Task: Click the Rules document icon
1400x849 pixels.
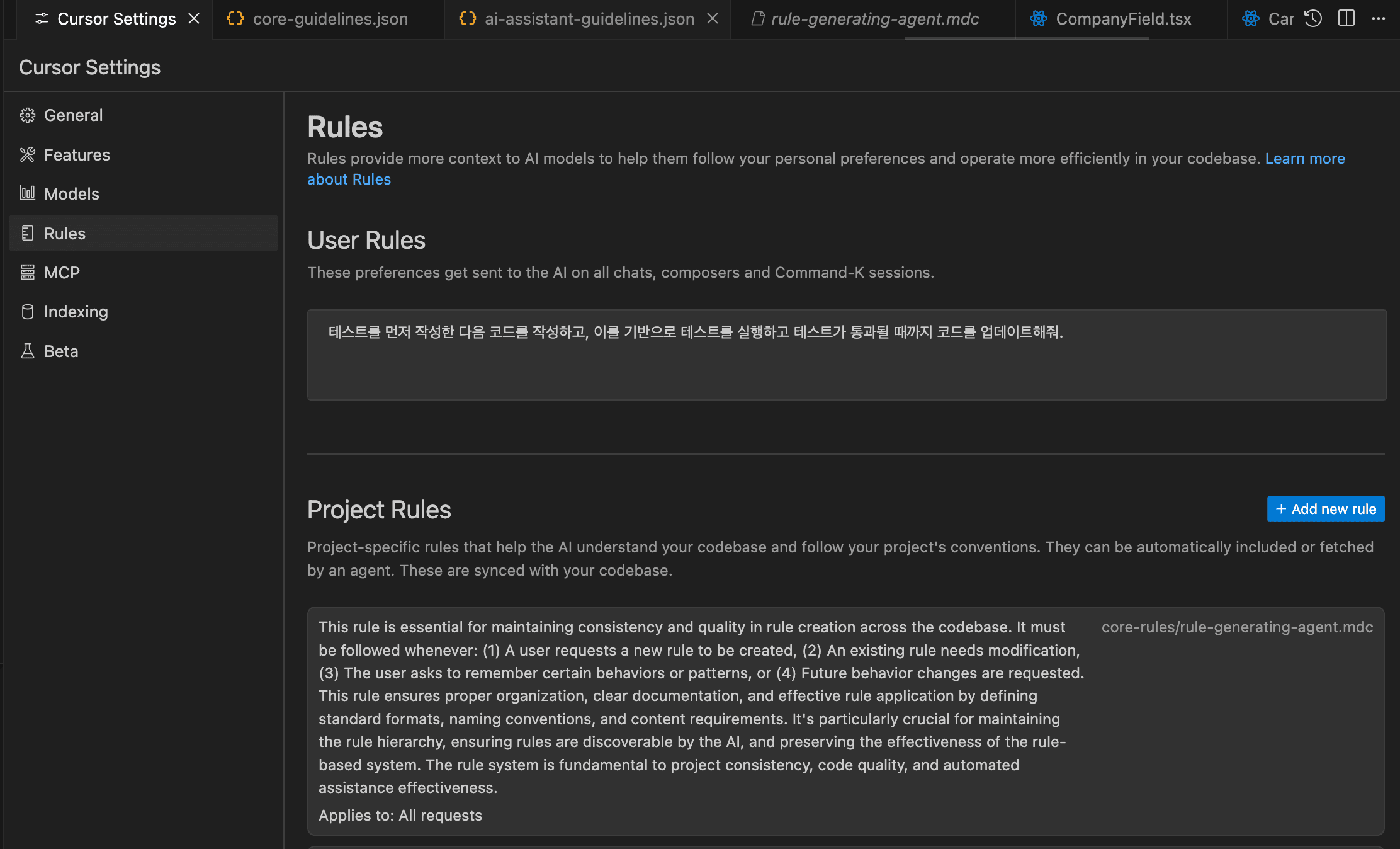Action: [28, 234]
